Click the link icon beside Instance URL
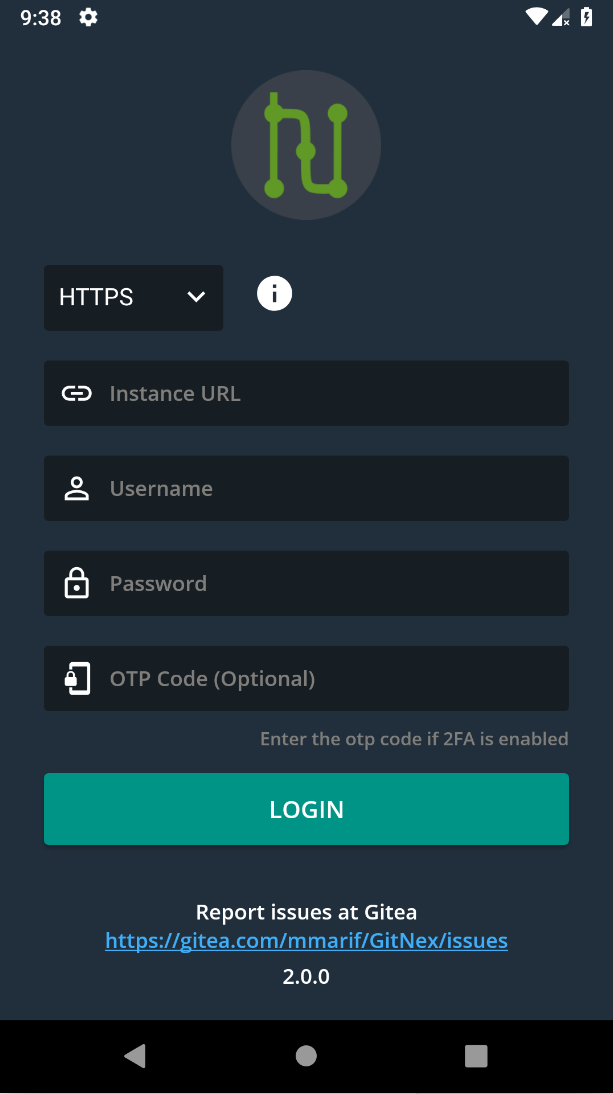 77,394
